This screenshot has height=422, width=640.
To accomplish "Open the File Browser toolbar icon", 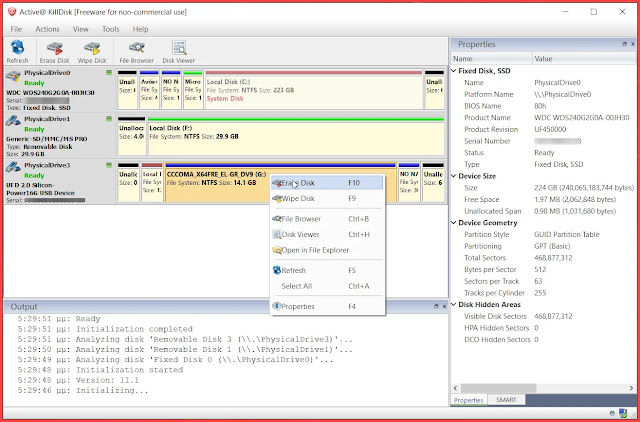I will click(x=136, y=51).
